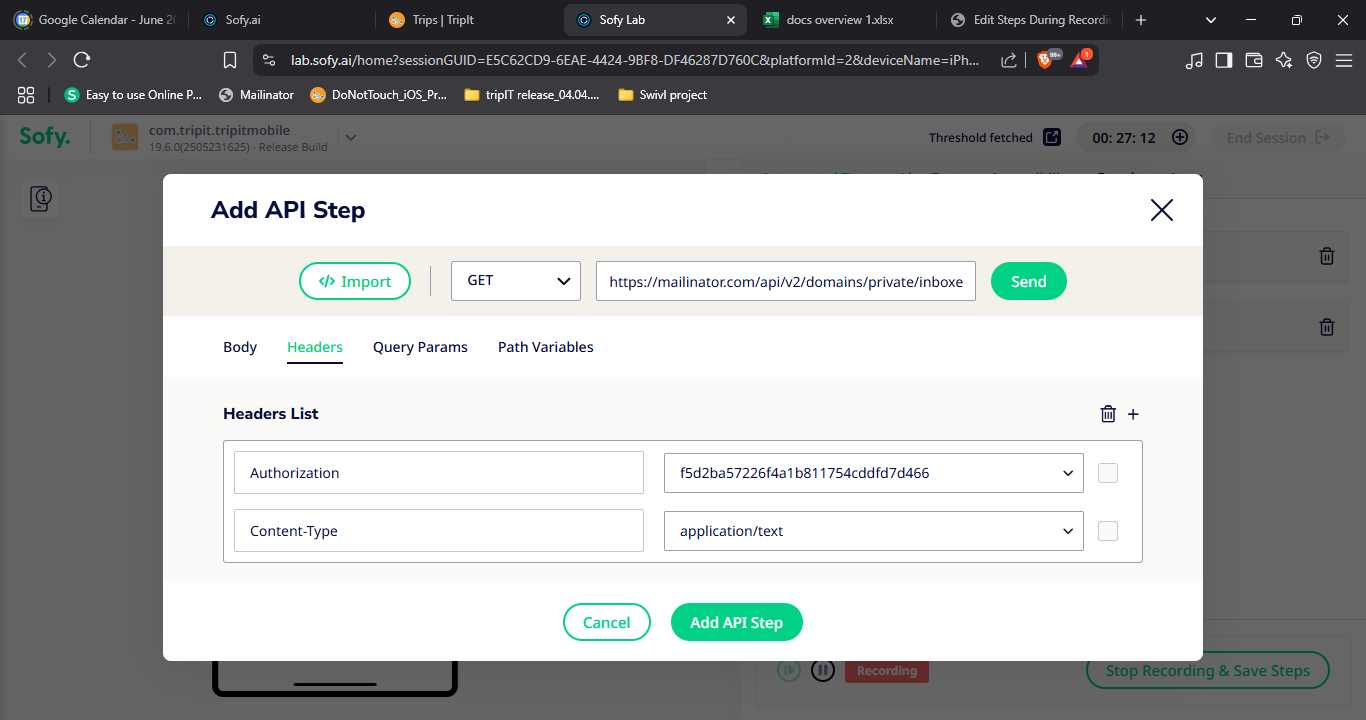Switch to the Body tab
The width and height of the screenshot is (1366, 720).
[x=240, y=347]
